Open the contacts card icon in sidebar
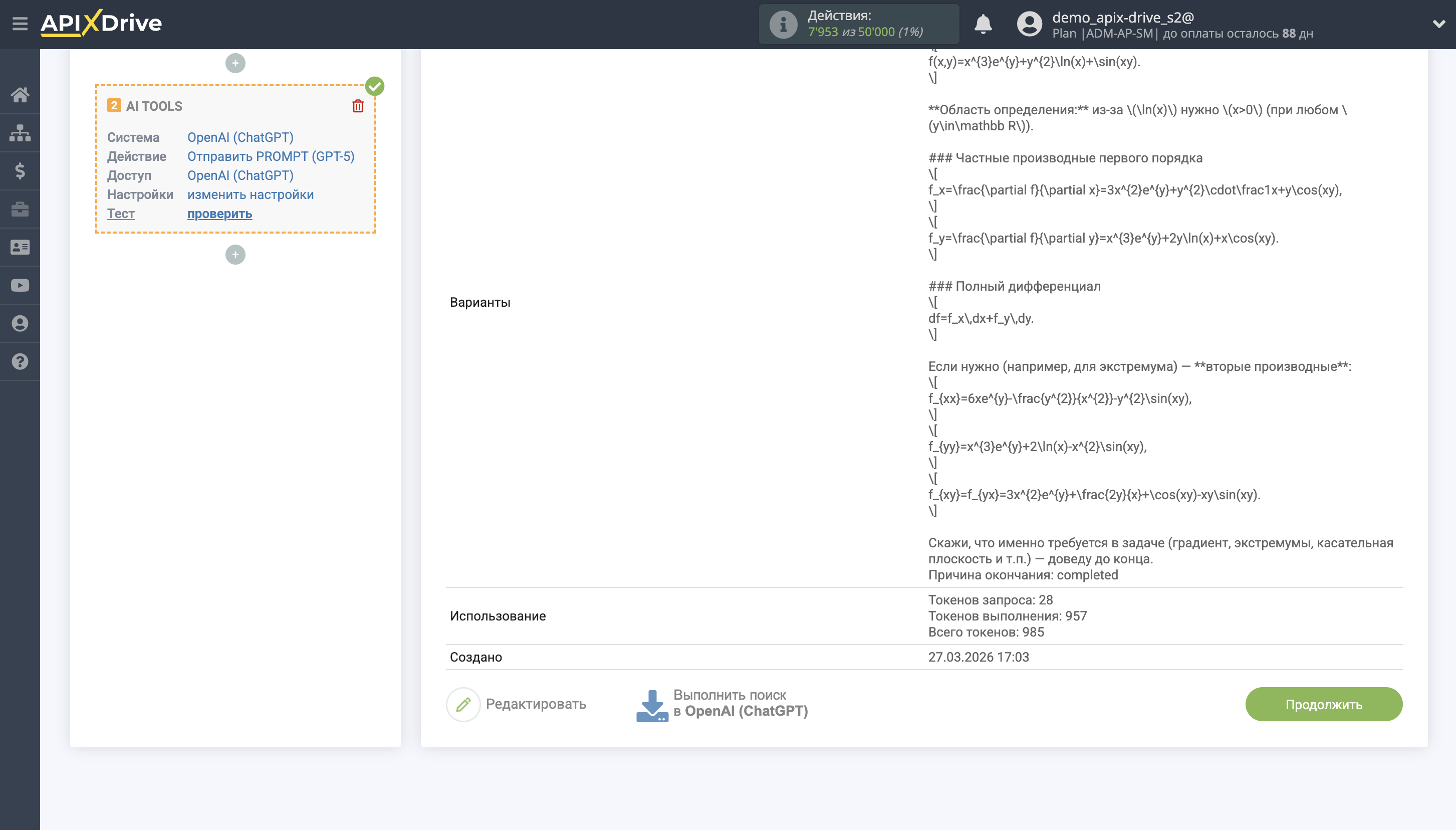The height and width of the screenshot is (830, 1456). (21, 247)
